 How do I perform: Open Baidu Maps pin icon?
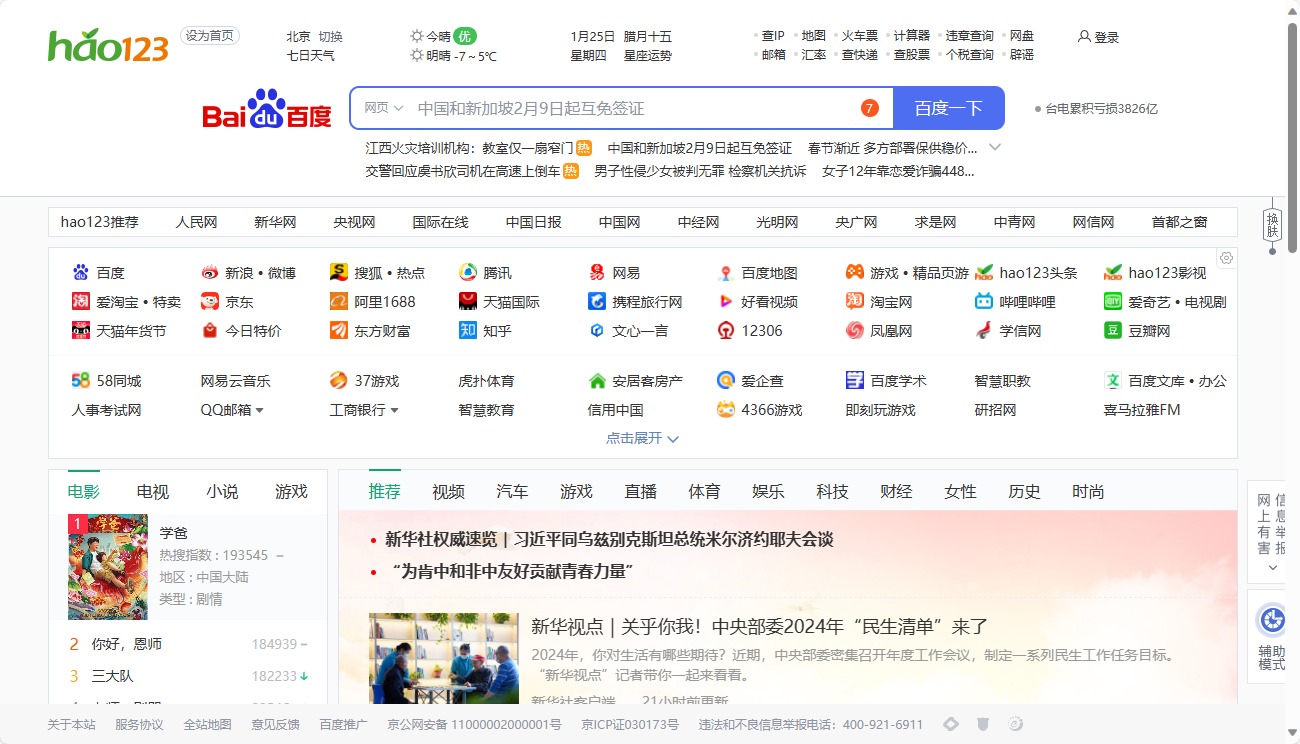pos(725,272)
